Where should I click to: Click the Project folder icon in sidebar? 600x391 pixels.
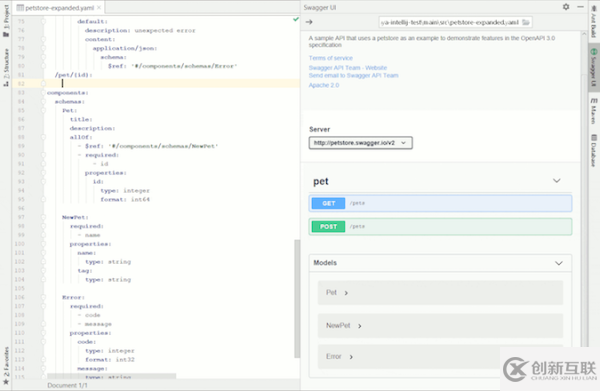(x=6, y=34)
